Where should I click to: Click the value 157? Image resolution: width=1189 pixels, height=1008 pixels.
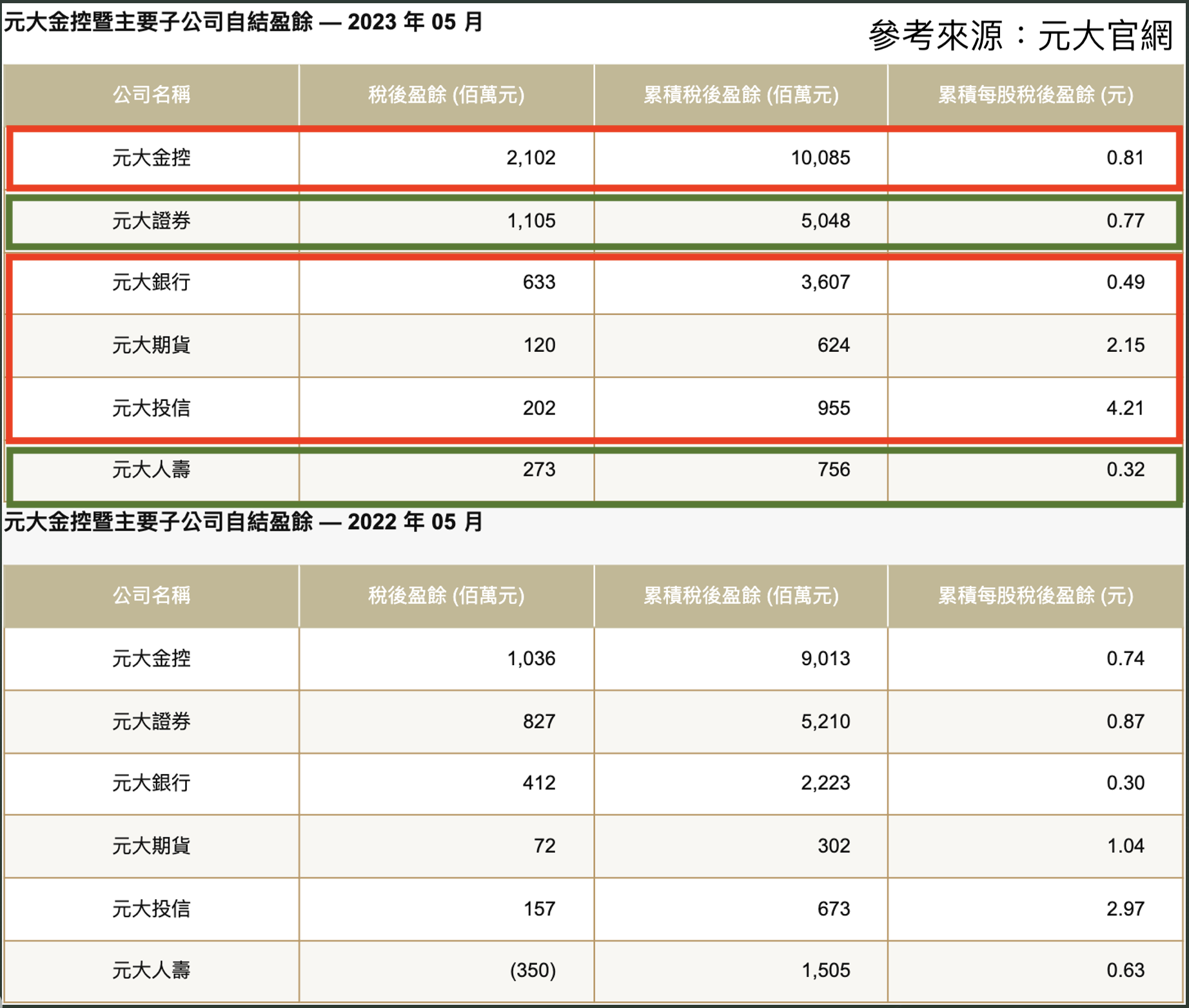(539, 909)
